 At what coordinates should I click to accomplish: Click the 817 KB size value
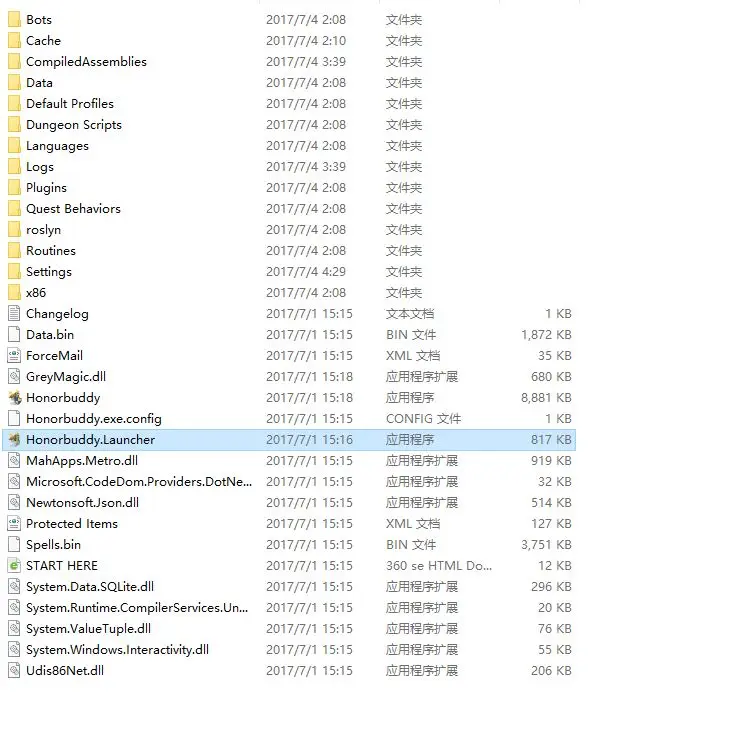pos(551,439)
